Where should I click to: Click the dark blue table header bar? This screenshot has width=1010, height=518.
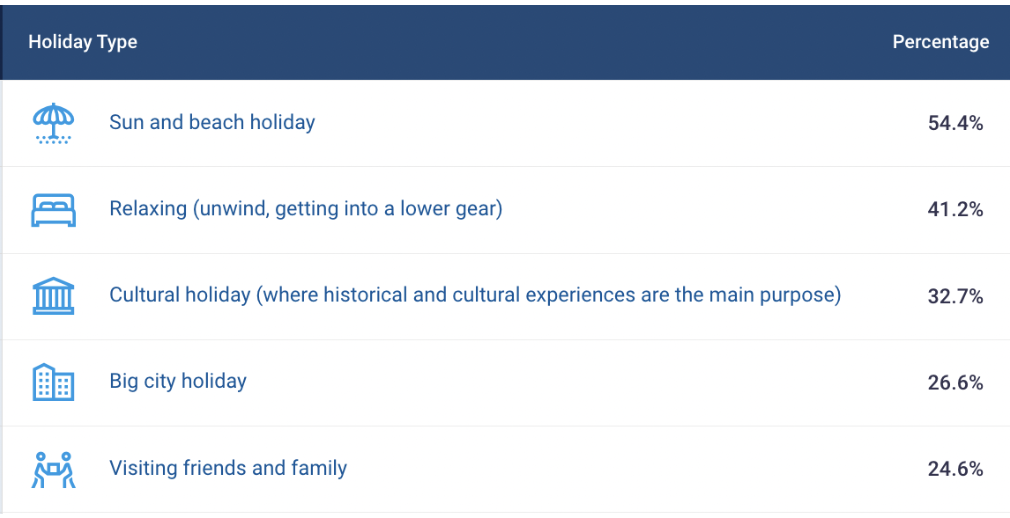click(x=505, y=43)
